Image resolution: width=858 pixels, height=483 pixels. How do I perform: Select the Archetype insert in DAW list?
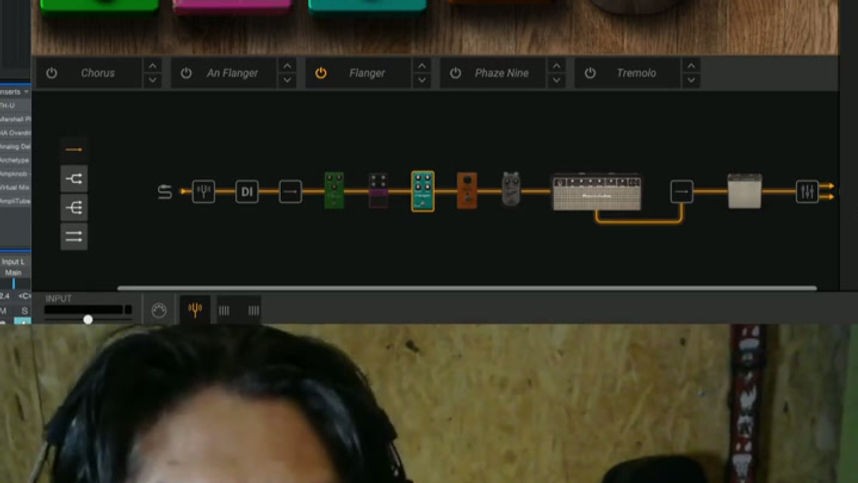(x=15, y=160)
